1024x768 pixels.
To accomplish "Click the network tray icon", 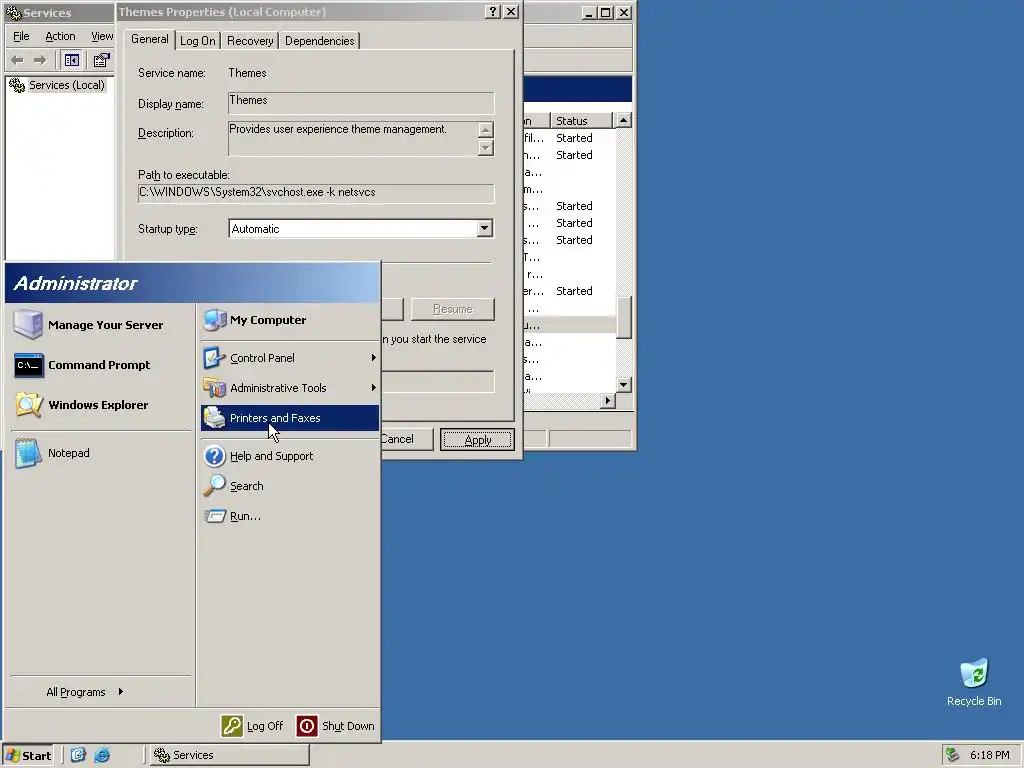I will pos(953,755).
